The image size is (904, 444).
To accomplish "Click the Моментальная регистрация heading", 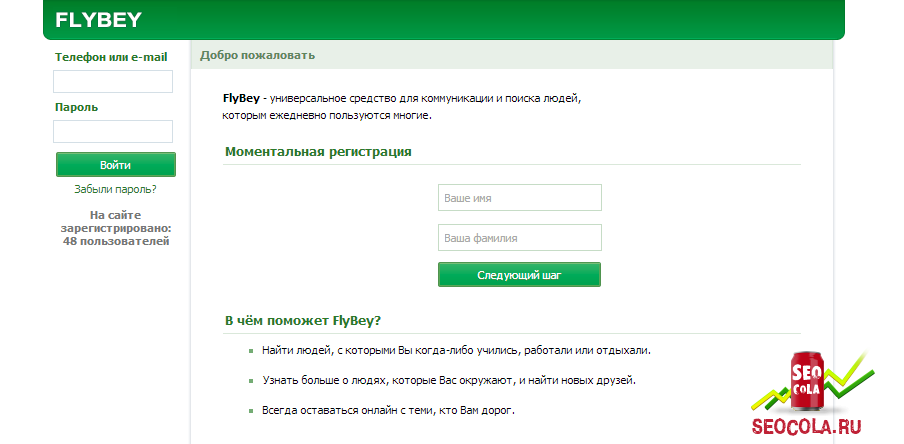I will pyautogui.click(x=318, y=152).
